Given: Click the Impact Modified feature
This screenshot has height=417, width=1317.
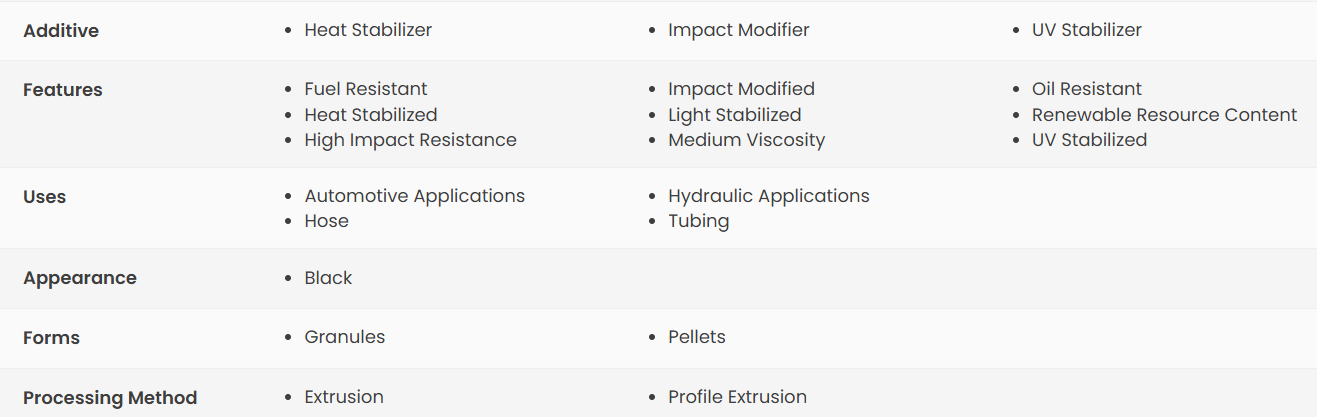Looking at the screenshot, I should pos(742,89).
